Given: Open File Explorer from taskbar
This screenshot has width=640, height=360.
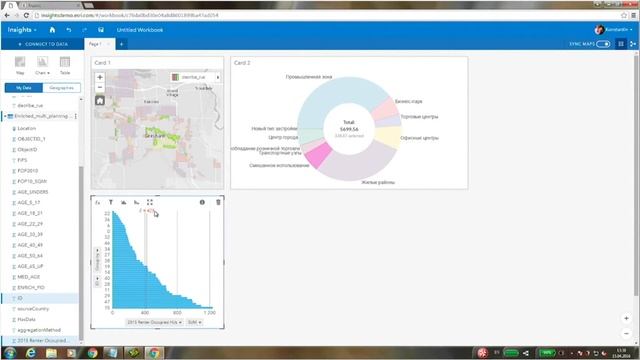Looking at the screenshot, I should (x=51, y=353).
